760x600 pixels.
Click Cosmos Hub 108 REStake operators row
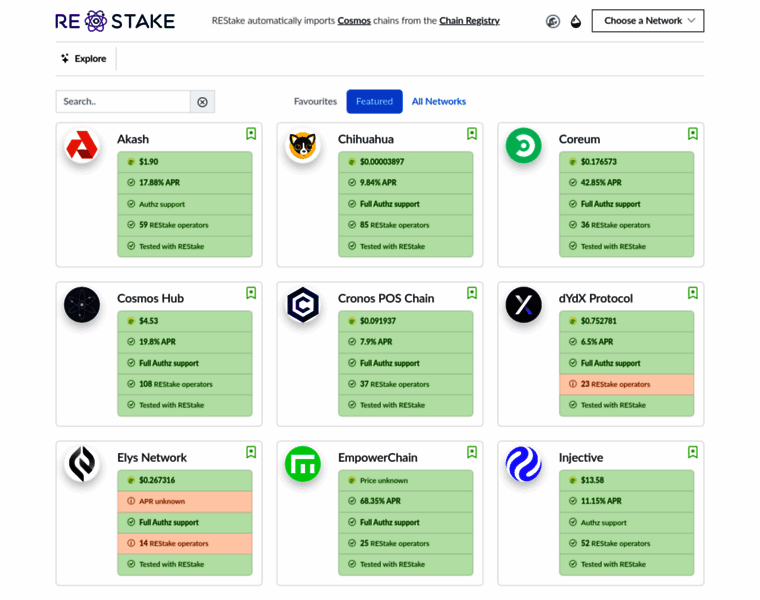pos(185,384)
